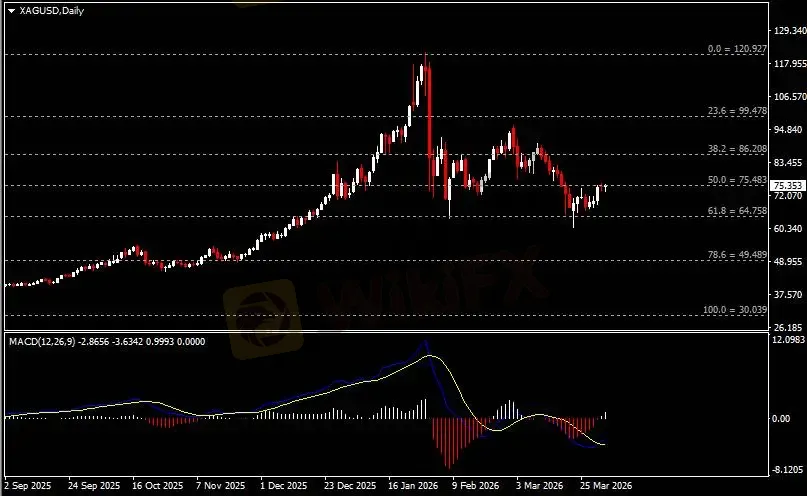This screenshot has height=496, width=807.
Task: Click the 94.840 price axis value
Action: [x=790, y=130]
